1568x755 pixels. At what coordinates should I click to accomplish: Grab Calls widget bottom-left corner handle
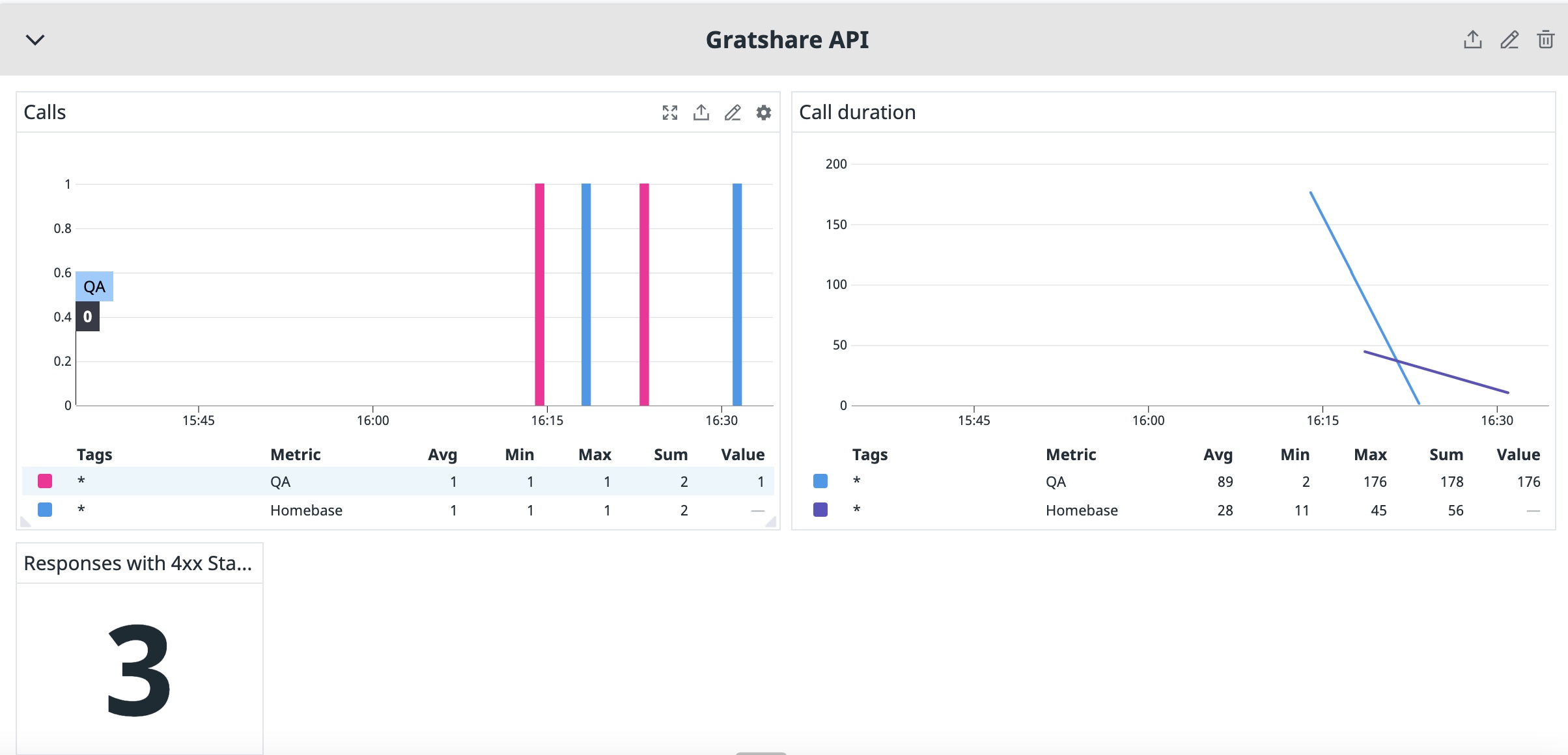tap(25, 521)
